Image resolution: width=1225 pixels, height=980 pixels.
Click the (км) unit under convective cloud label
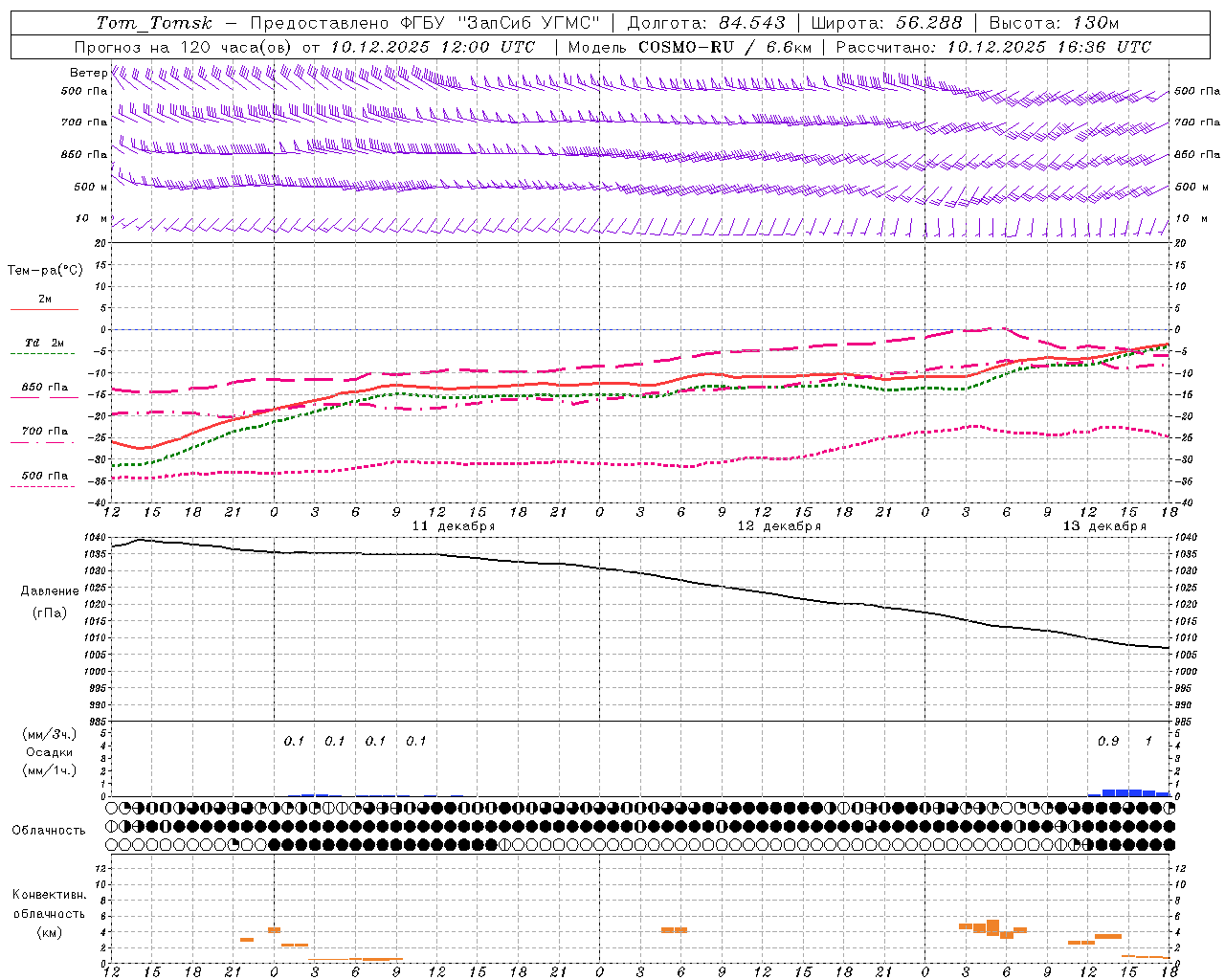(x=49, y=932)
